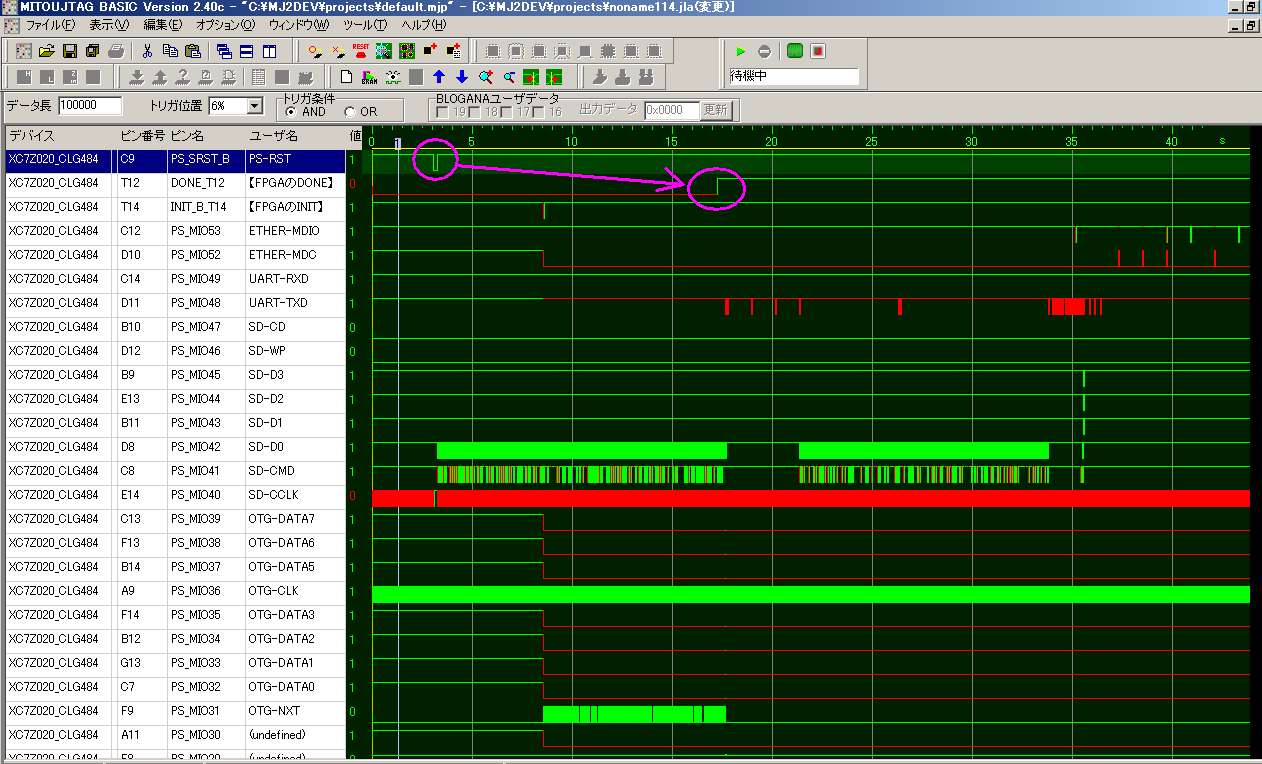Select the UART-TXD signal row
The image size is (1262, 764).
(x=278, y=303)
